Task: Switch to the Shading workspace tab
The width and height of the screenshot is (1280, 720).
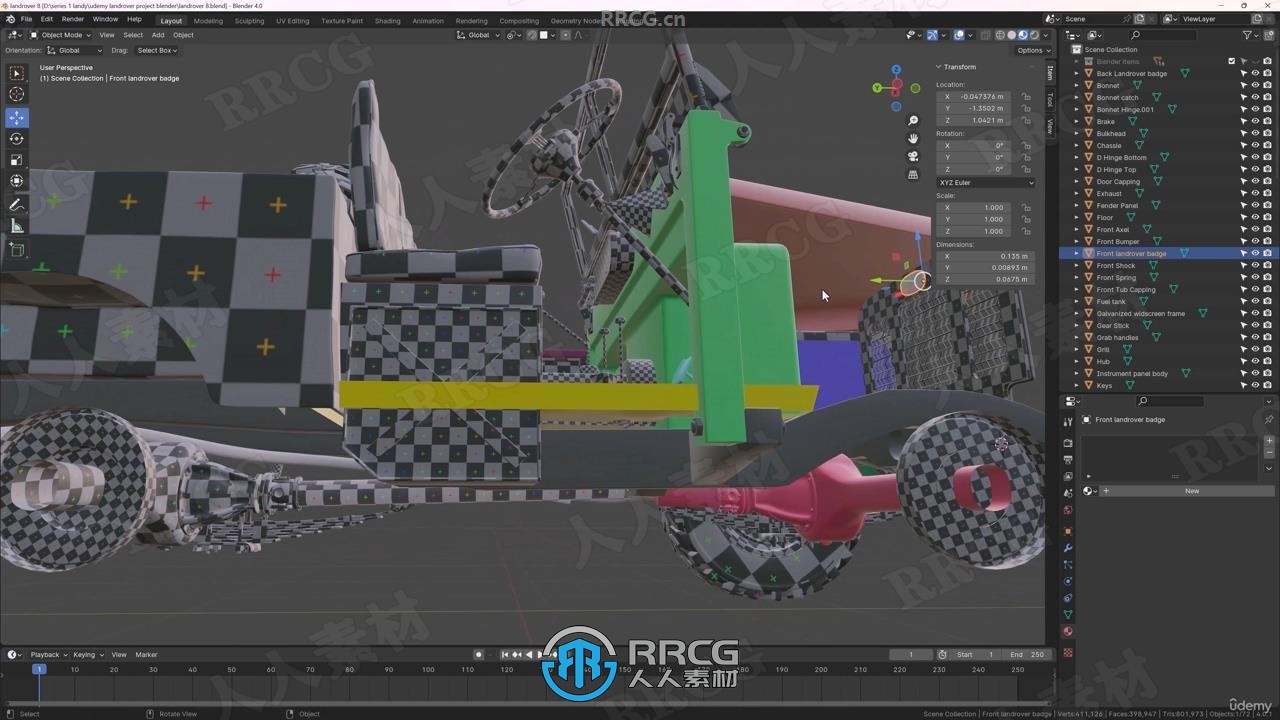Action: click(387, 21)
